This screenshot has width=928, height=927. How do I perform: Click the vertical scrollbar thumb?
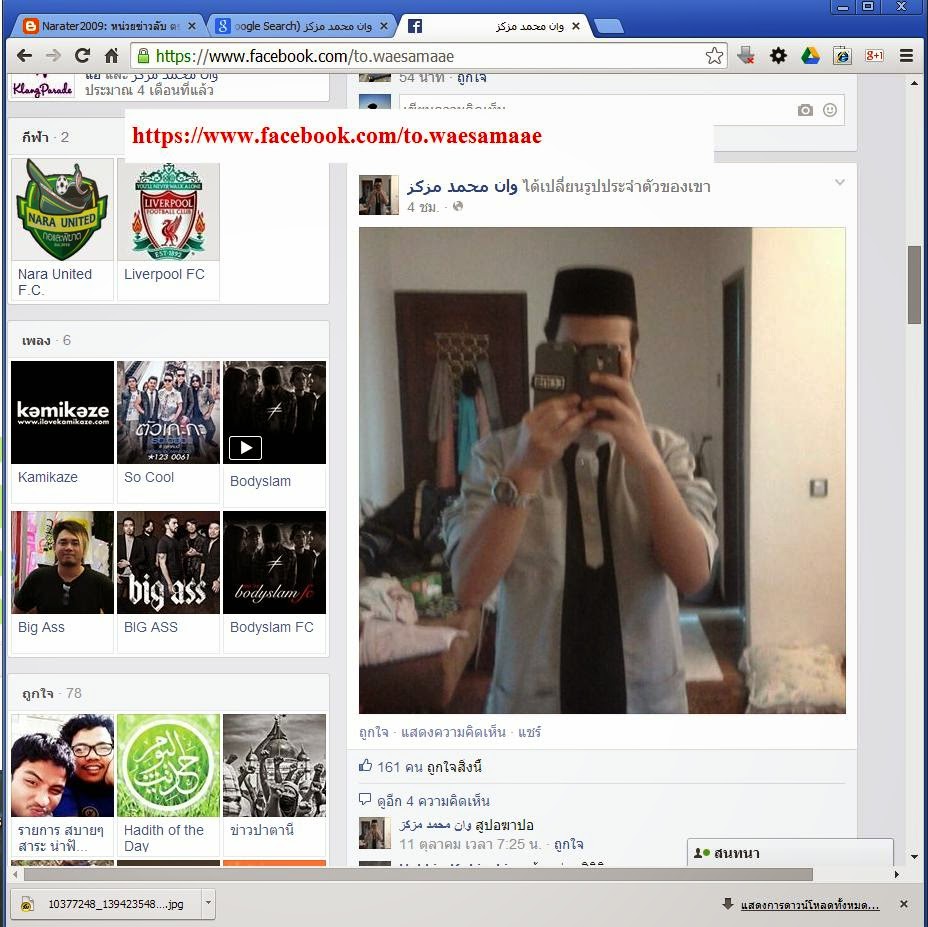point(914,284)
